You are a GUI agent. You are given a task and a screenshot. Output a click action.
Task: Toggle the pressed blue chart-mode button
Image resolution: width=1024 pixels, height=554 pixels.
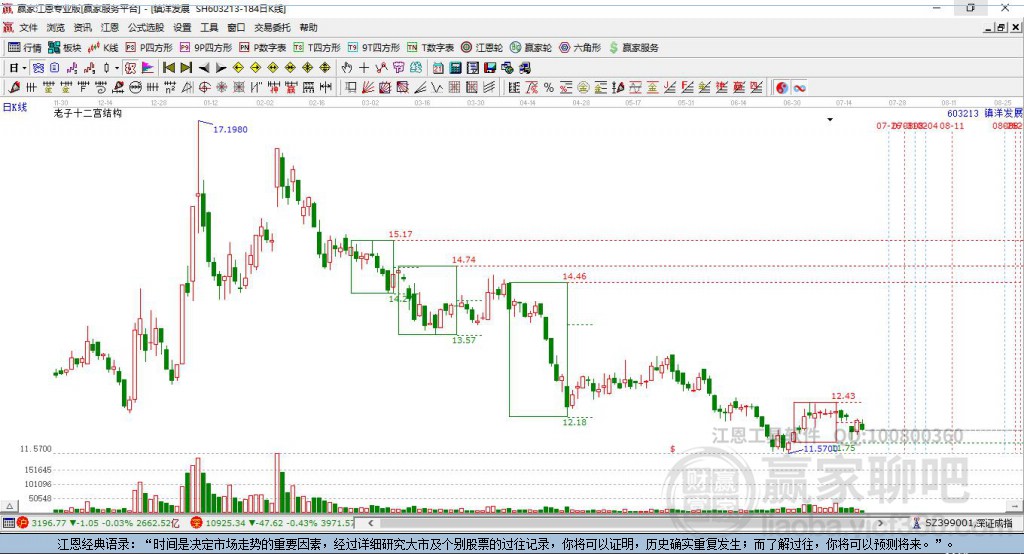point(39,68)
